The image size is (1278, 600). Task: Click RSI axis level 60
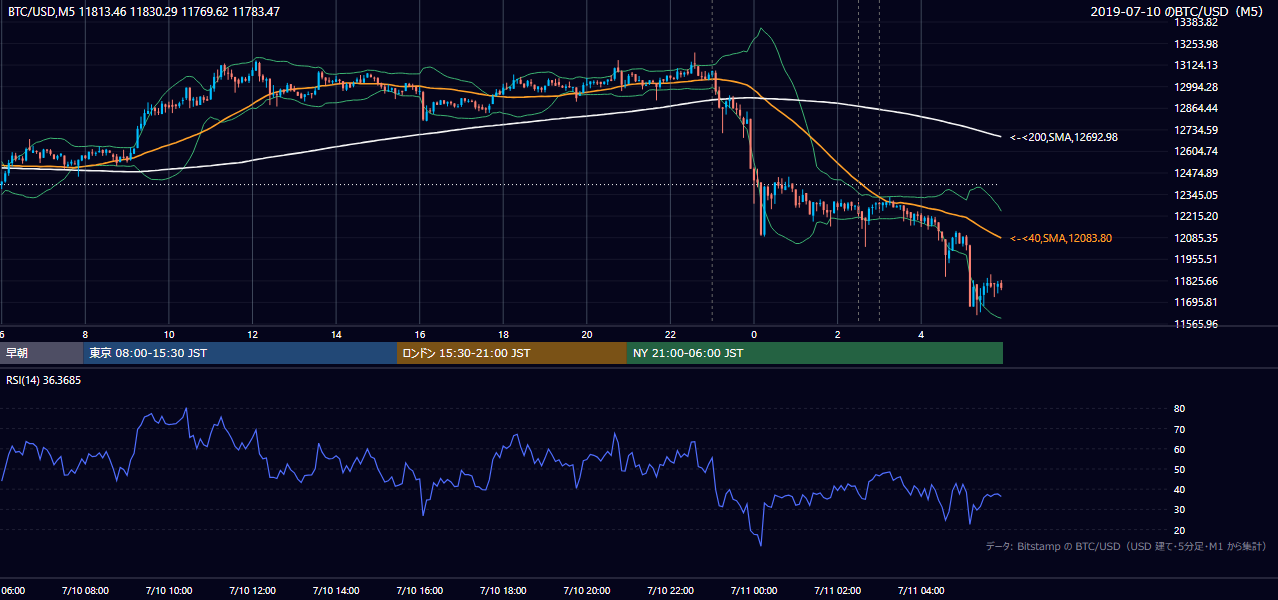click(x=1180, y=449)
